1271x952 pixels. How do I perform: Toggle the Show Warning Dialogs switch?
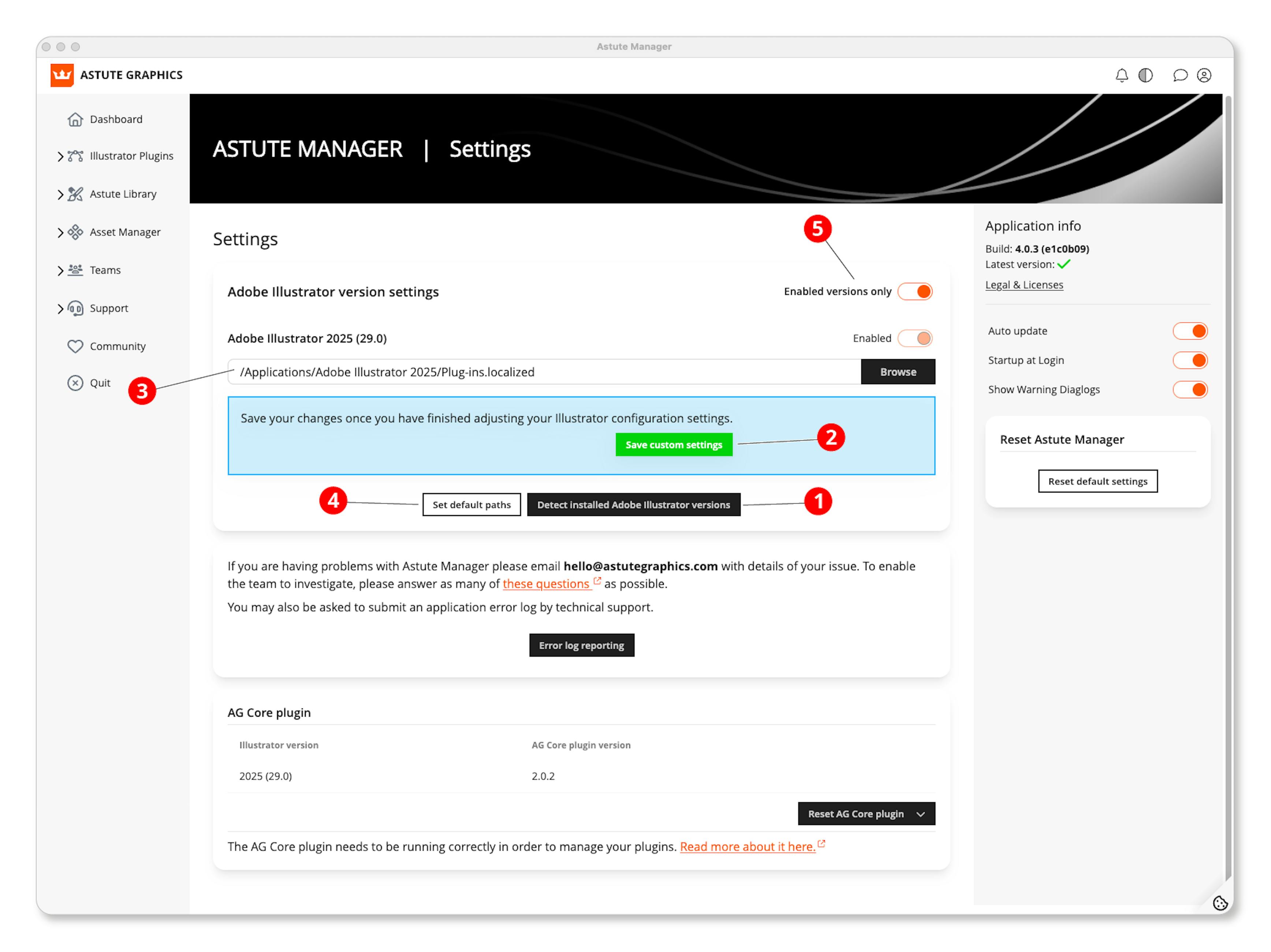(x=1190, y=390)
